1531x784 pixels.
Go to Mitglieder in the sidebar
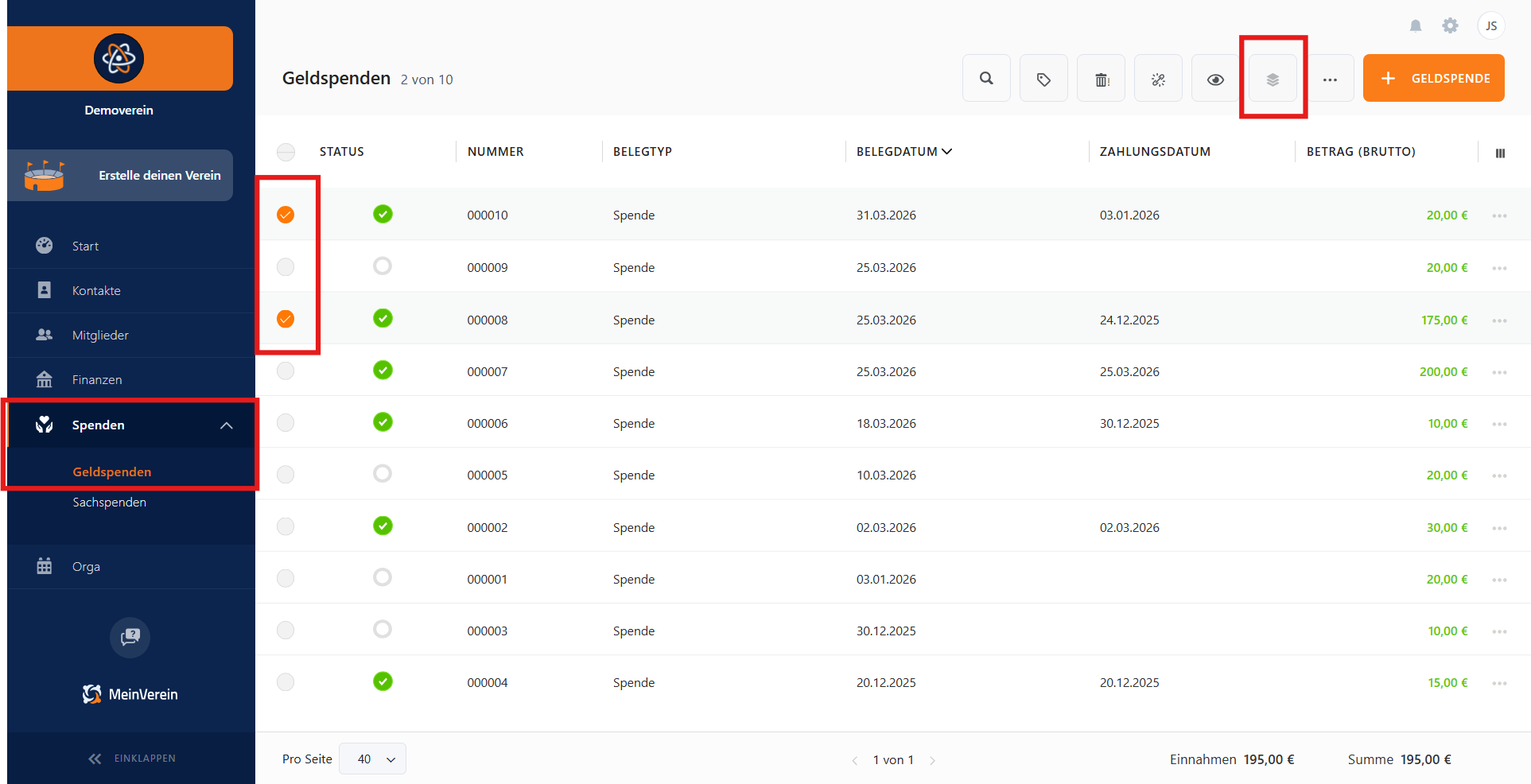[x=100, y=336]
